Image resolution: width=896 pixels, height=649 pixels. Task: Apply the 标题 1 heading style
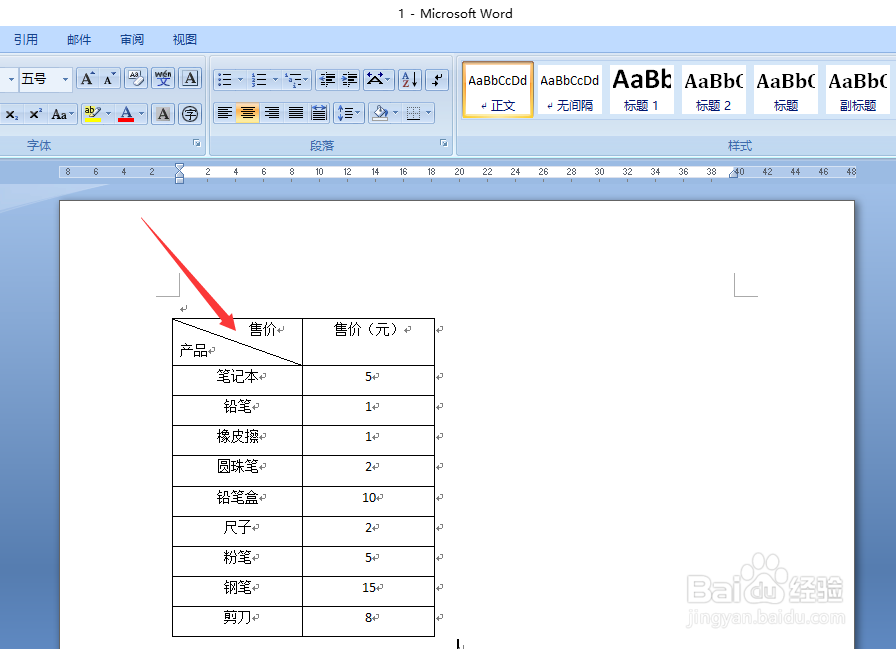click(641, 89)
